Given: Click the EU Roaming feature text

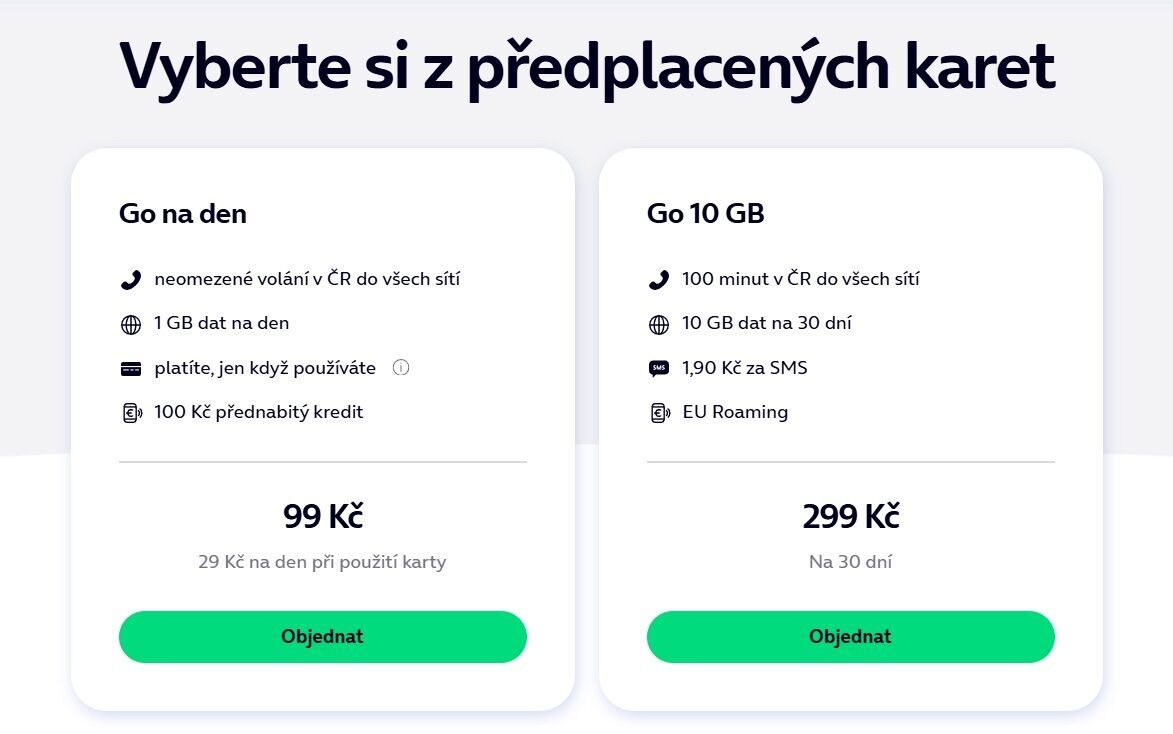Looking at the screenshot, I should (x=734, y=411).
